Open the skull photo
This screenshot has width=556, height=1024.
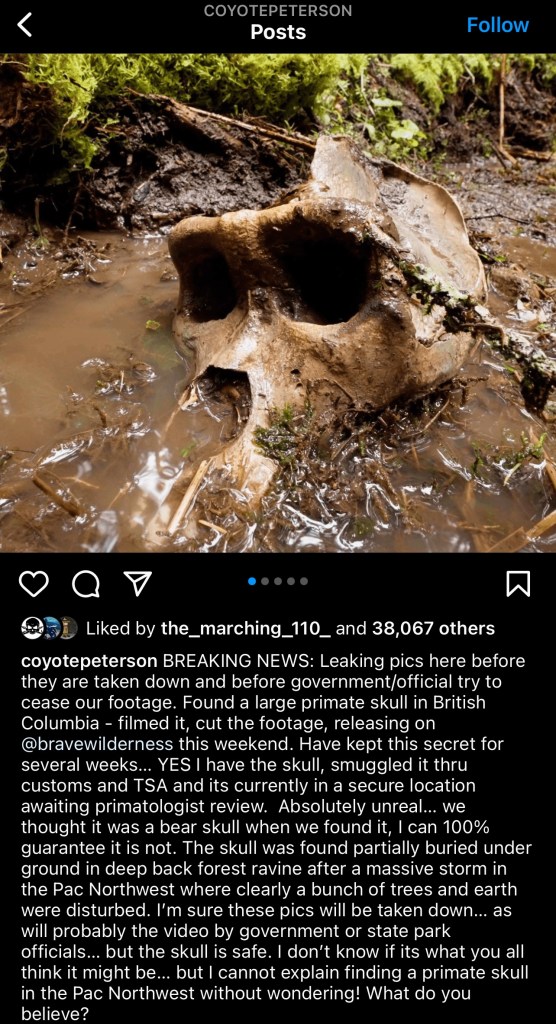(x=278, y=302)
